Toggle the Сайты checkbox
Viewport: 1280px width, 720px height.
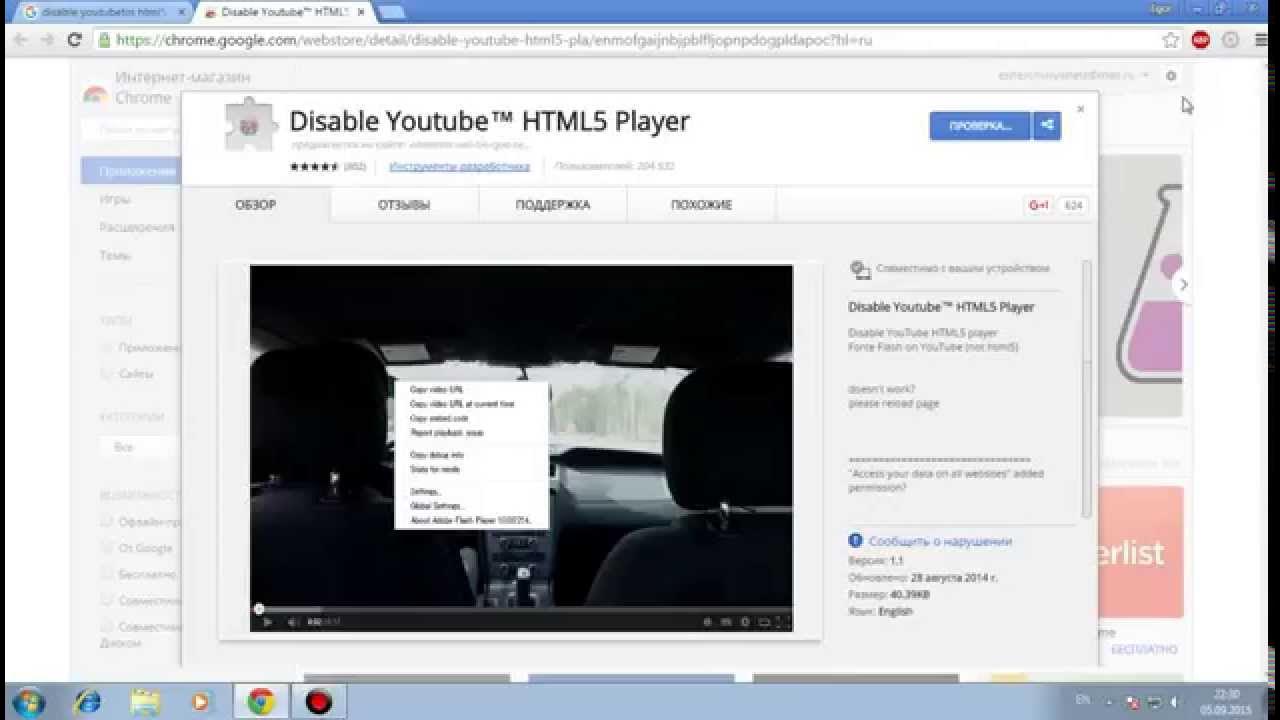click(x=106, y=374)
